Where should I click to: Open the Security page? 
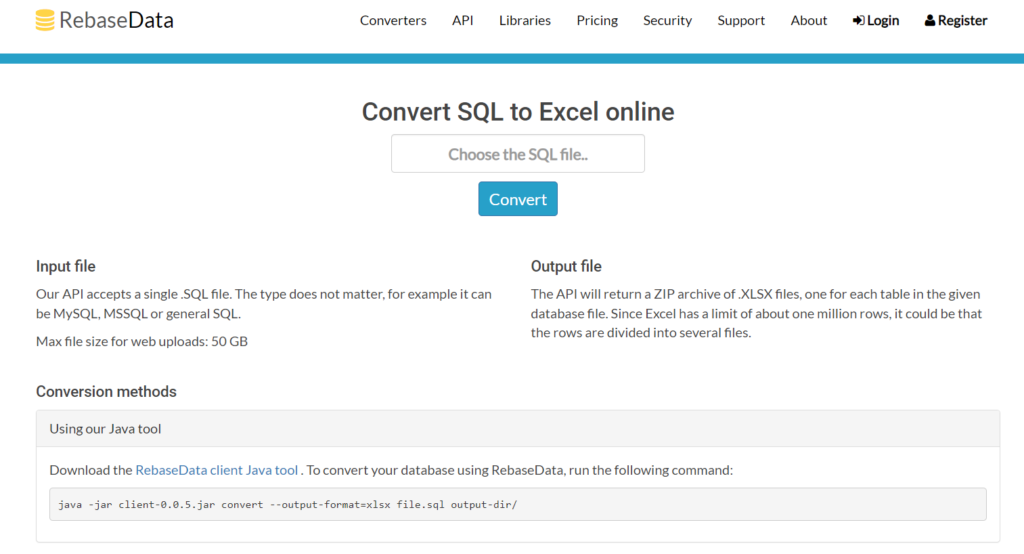[x=667, y=20]
